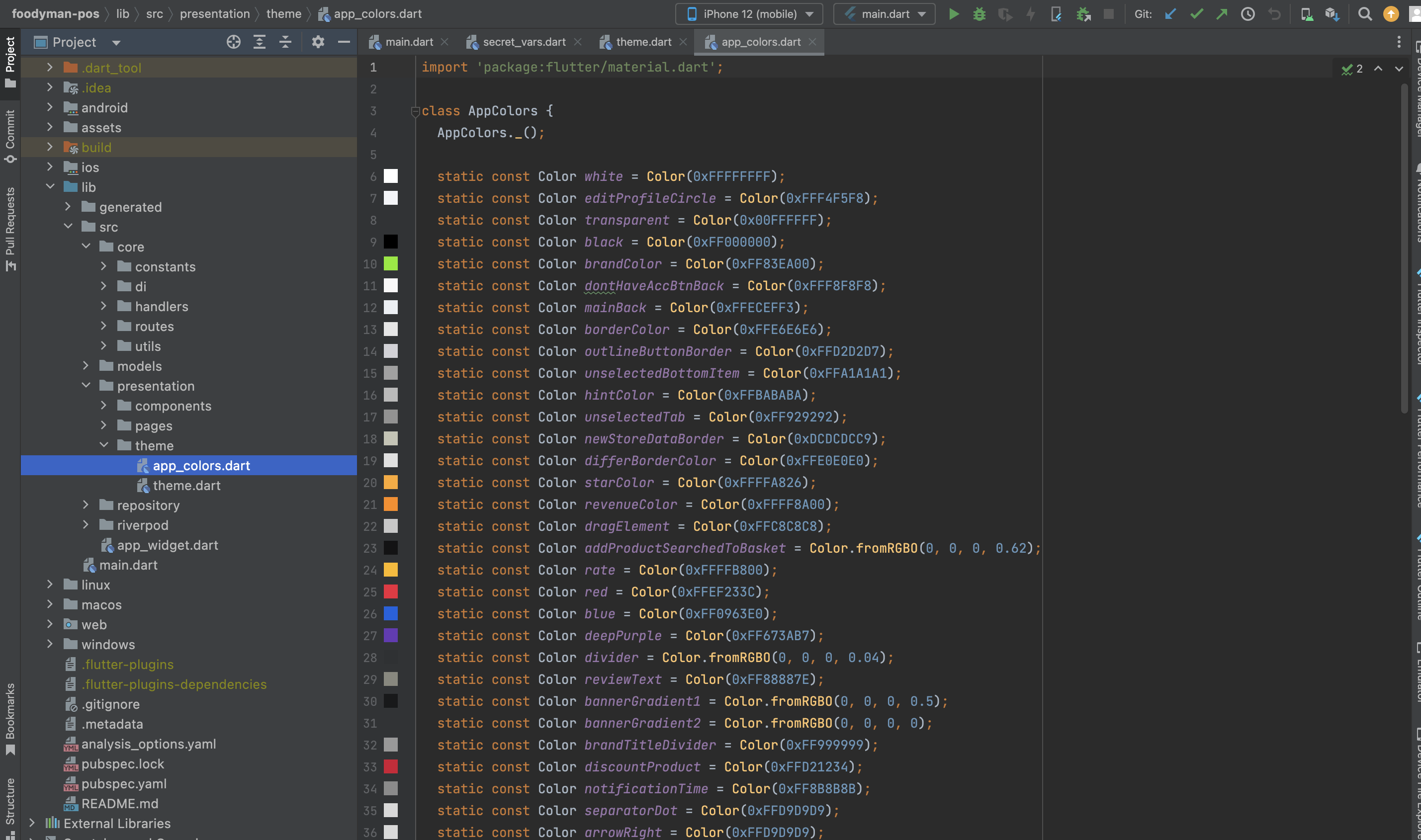This screenshot has width=1421, height=840.
Task: Collapse the src folder
Action: 68,227
